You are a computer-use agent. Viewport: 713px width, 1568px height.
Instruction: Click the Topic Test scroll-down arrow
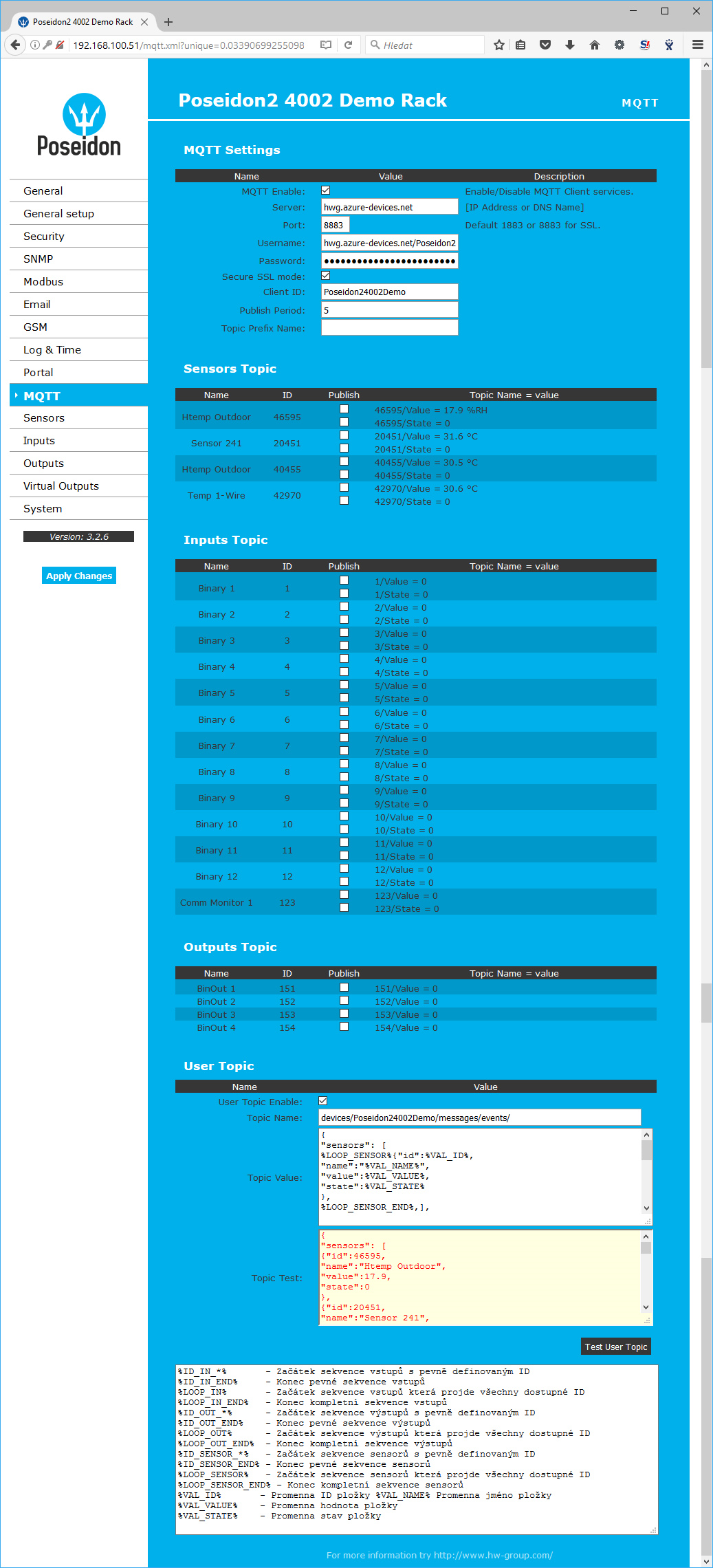(646, 1307)
